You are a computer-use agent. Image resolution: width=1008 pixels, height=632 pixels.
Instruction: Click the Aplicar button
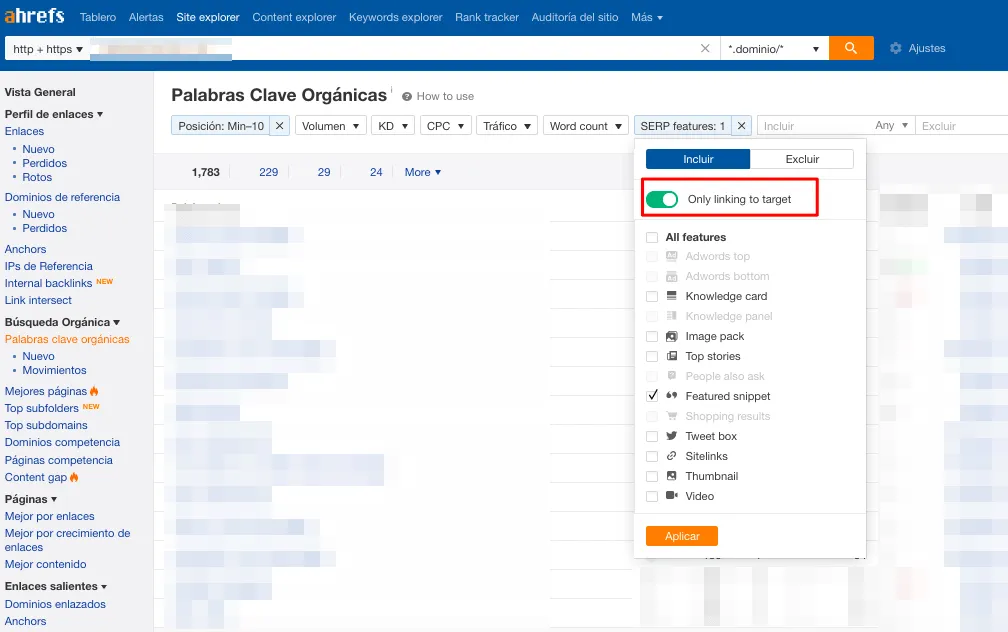[x=681, y=536]
